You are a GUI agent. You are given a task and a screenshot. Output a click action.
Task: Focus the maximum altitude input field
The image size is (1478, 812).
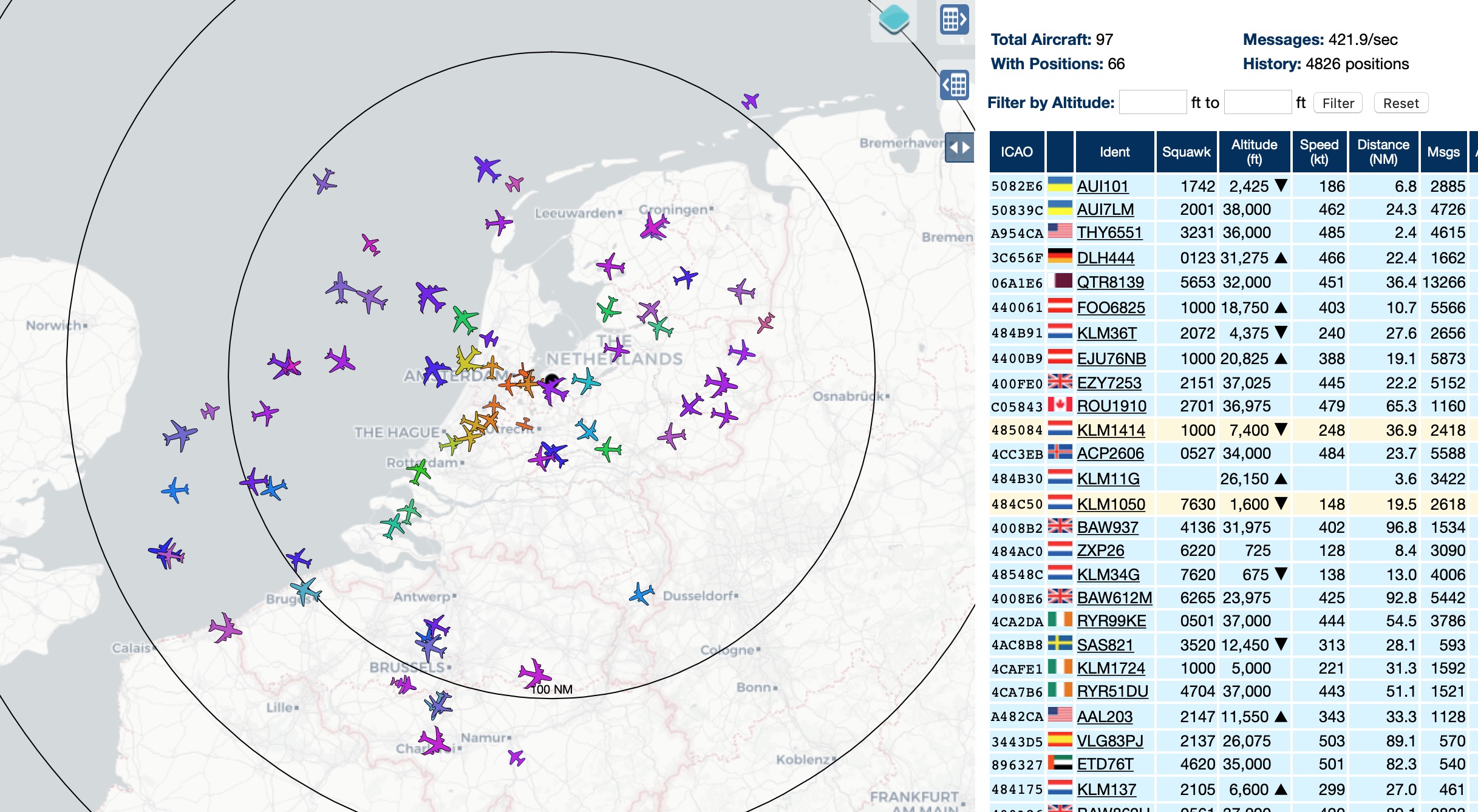click(1257, 103)
